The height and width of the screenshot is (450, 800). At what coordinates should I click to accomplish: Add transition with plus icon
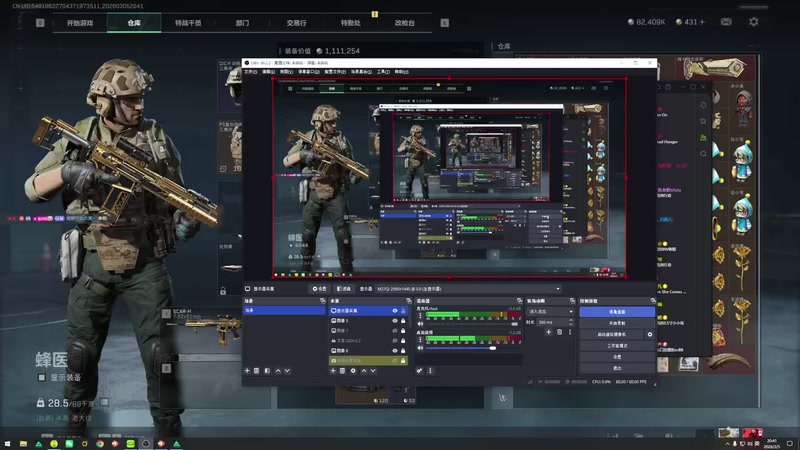(x=548, y=332)
